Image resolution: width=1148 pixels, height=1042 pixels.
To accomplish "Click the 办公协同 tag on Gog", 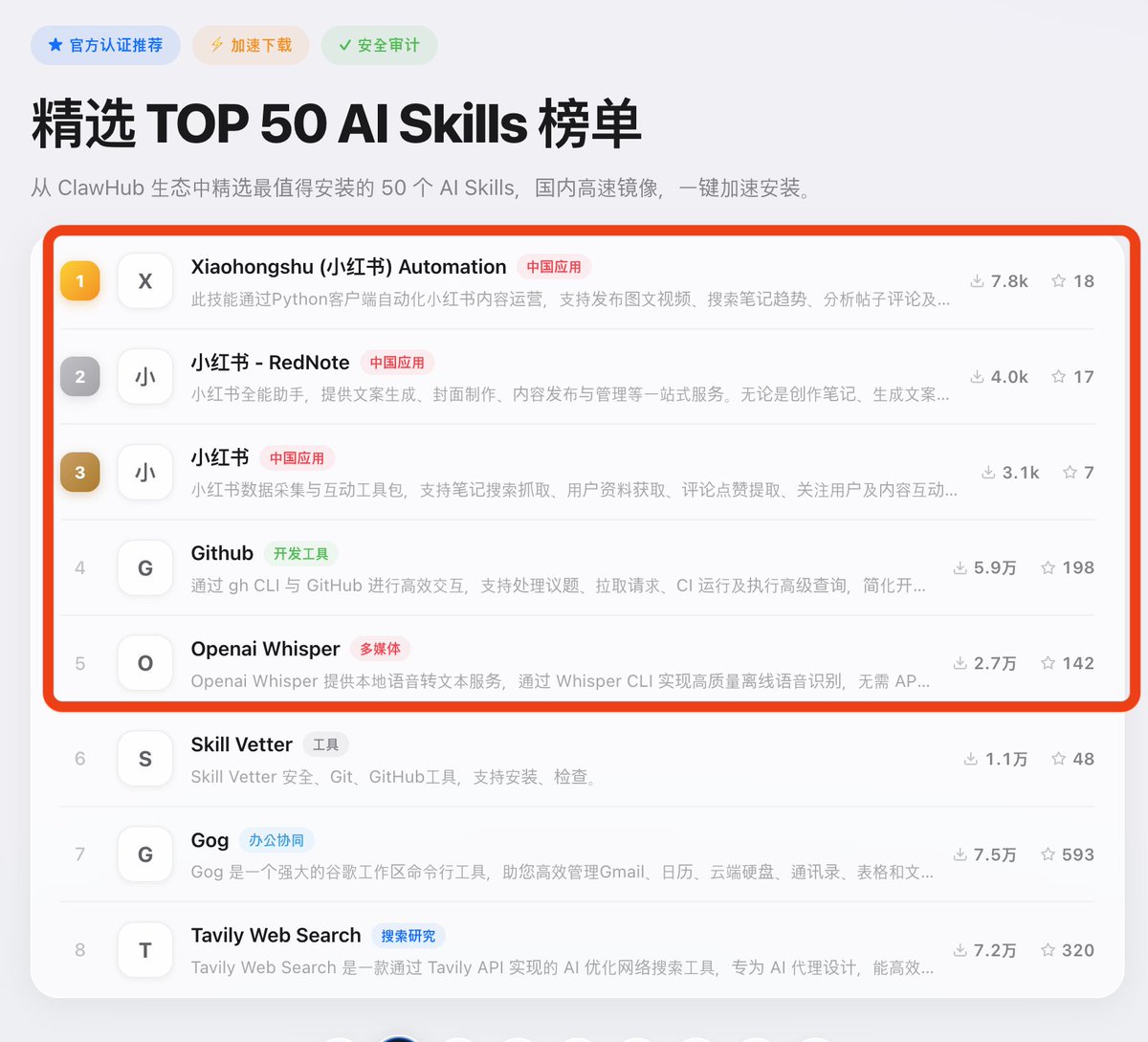I will point(276,840).
